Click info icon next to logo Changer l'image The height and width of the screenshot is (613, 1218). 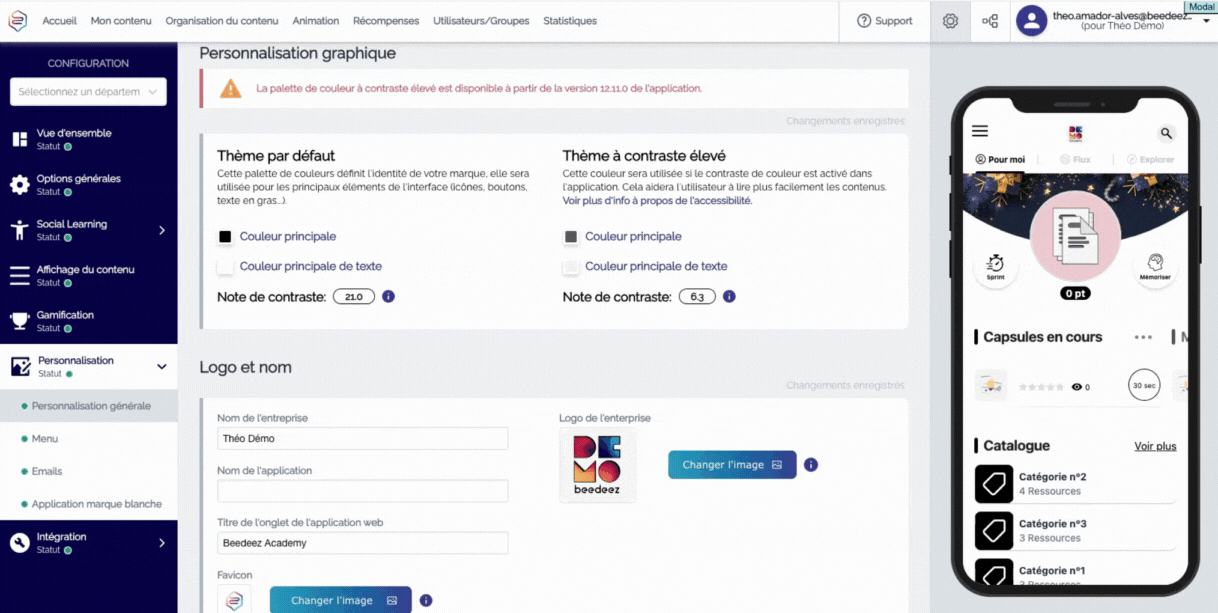(811, 465)
